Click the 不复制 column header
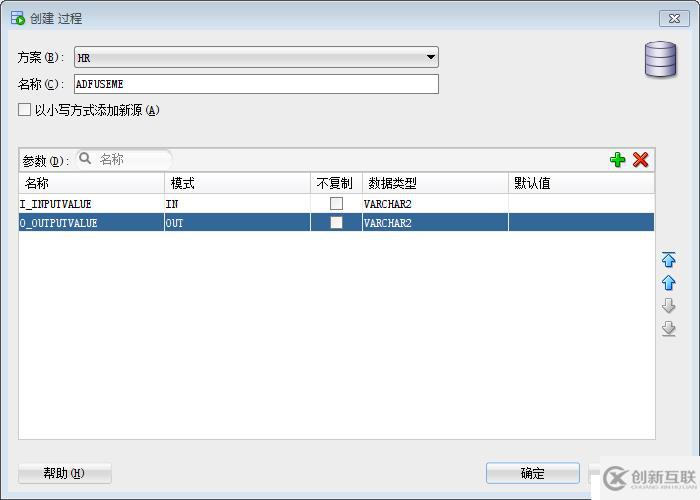This screenshot has height=500, width=700. (336, 183)
